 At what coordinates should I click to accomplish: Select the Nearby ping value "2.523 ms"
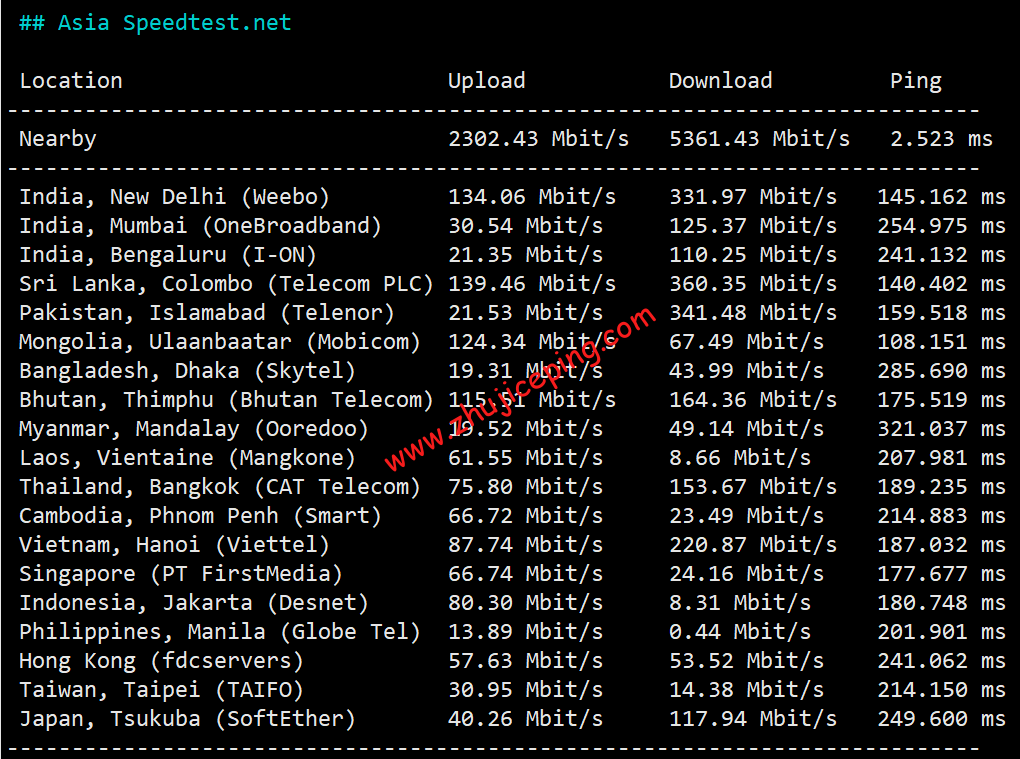point(941,139)
